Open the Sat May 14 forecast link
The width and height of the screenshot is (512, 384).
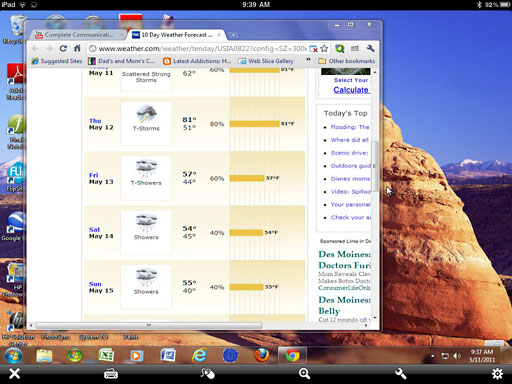[x=94, y=229]
